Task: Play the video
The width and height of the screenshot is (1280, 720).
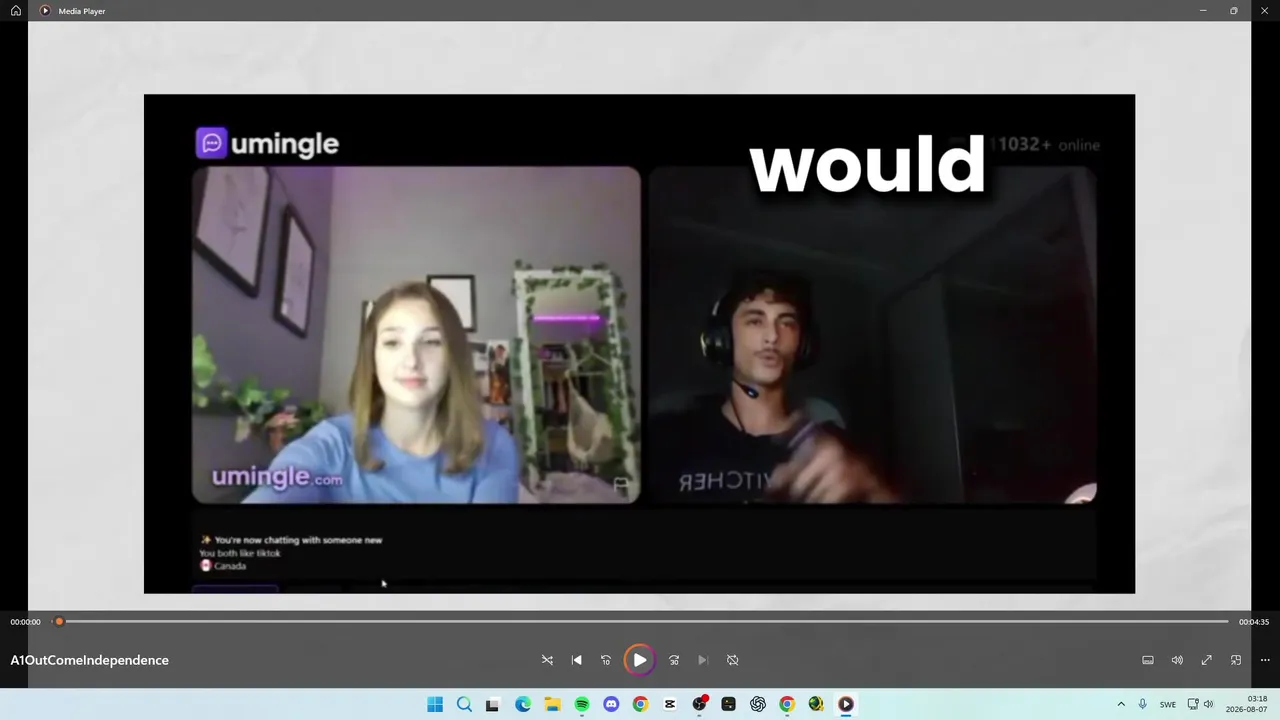Action: pyautogui.click(x=640, y=660)
